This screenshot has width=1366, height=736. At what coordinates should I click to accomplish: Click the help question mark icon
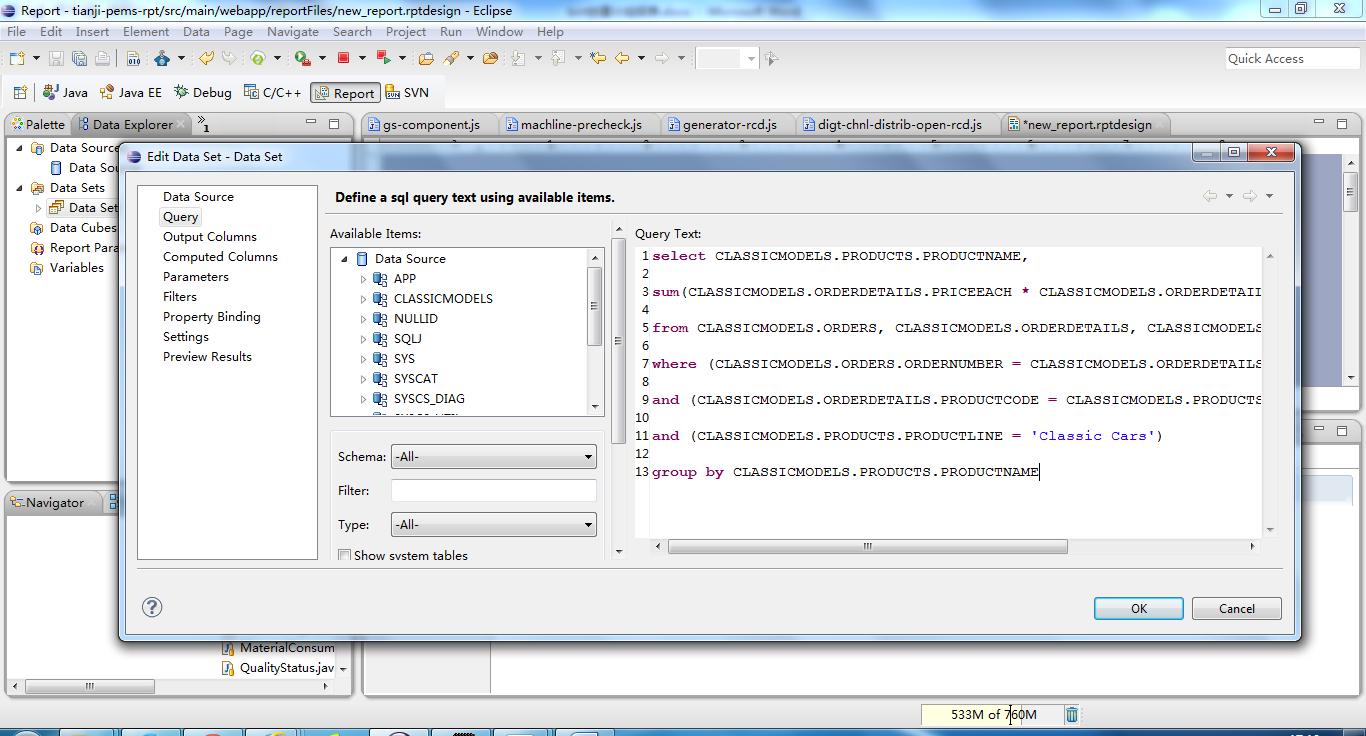(x=152, y=607)
